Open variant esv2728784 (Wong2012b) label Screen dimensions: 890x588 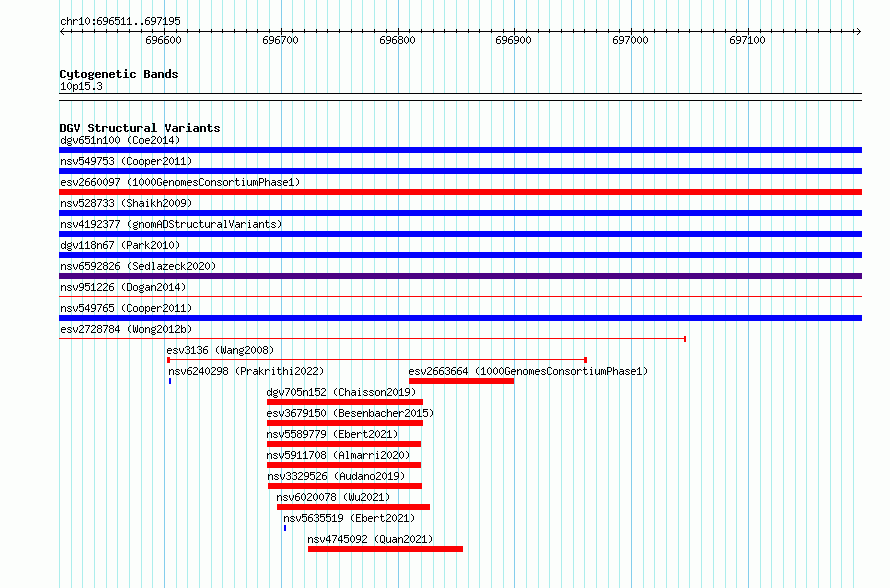(126, 329)
